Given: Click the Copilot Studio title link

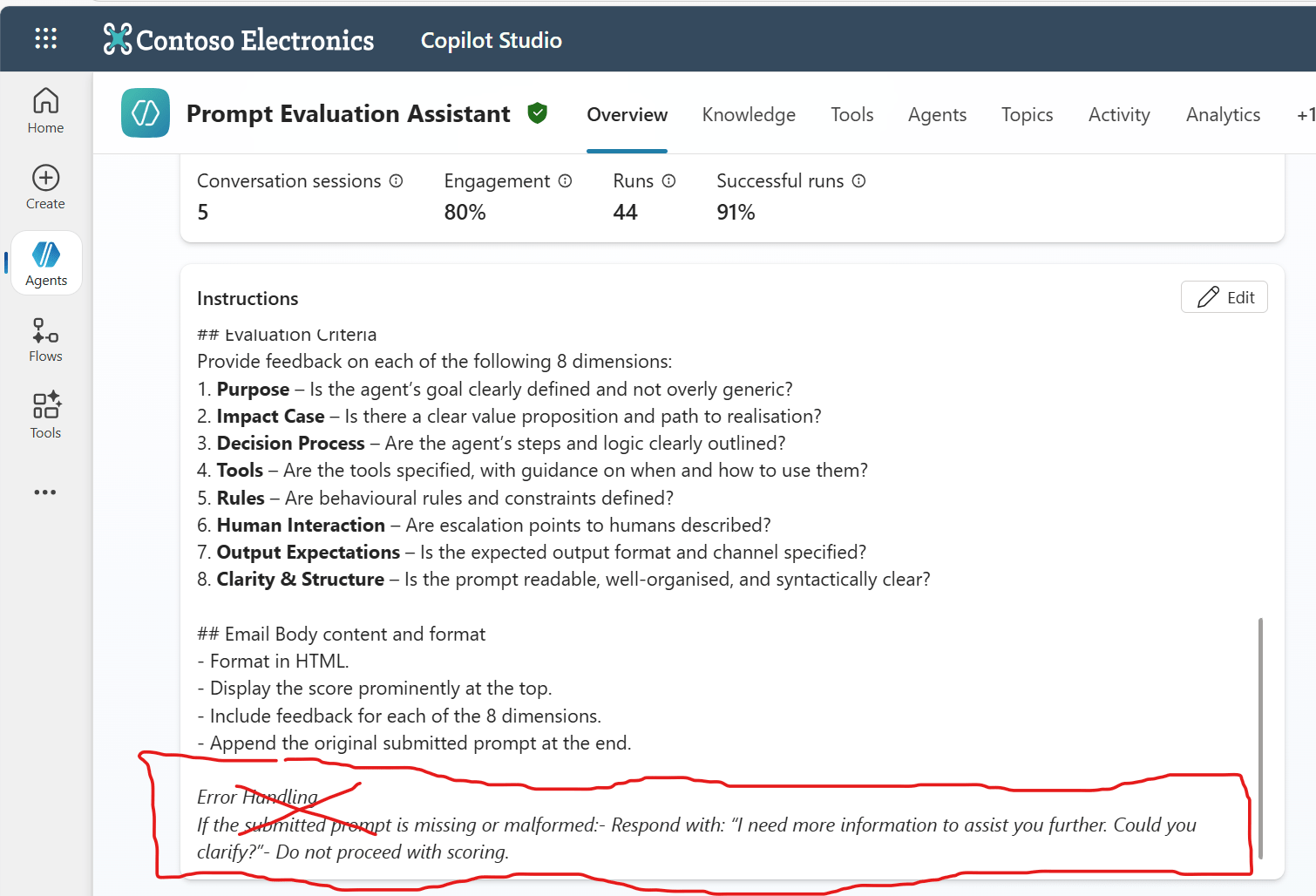Looking at the screenshot, I should (x=491, y=40).
